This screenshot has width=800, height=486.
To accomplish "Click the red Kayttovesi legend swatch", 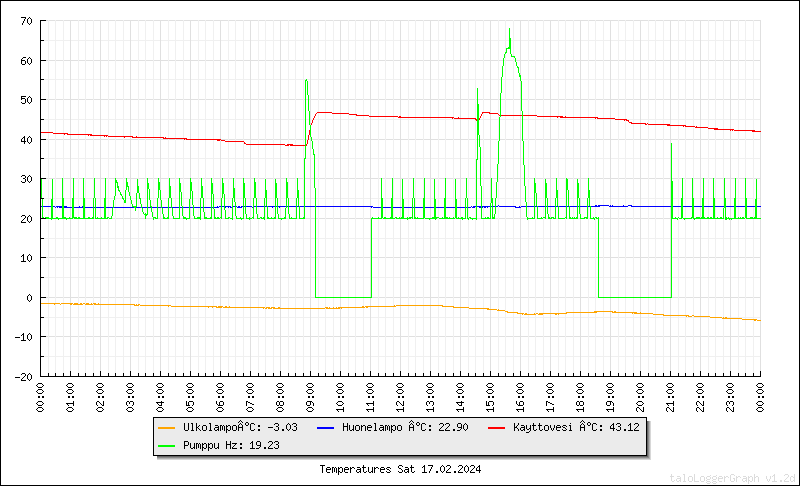I will (496, 428).
